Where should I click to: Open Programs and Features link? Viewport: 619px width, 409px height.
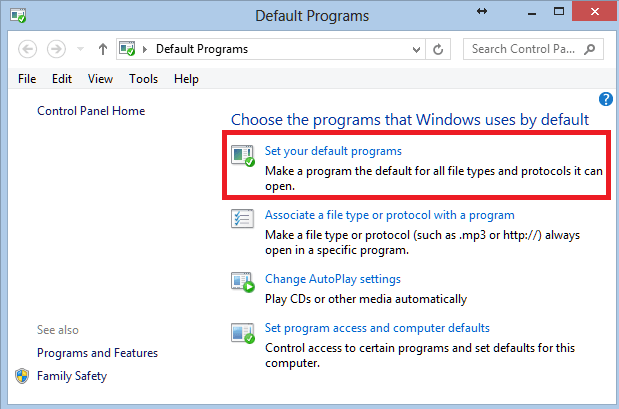point(98,353)
